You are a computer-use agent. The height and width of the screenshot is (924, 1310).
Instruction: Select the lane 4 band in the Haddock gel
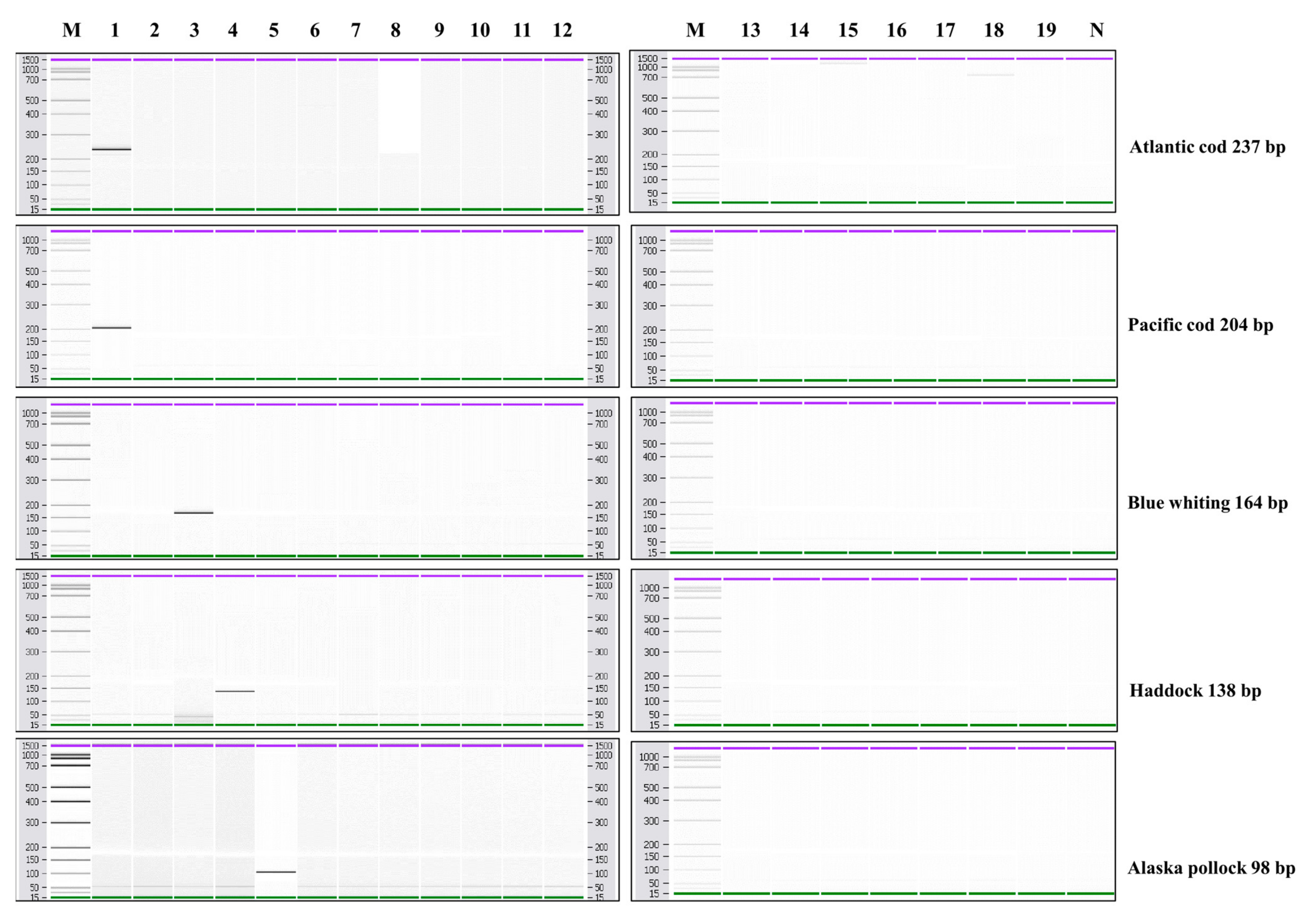[235, 691]
